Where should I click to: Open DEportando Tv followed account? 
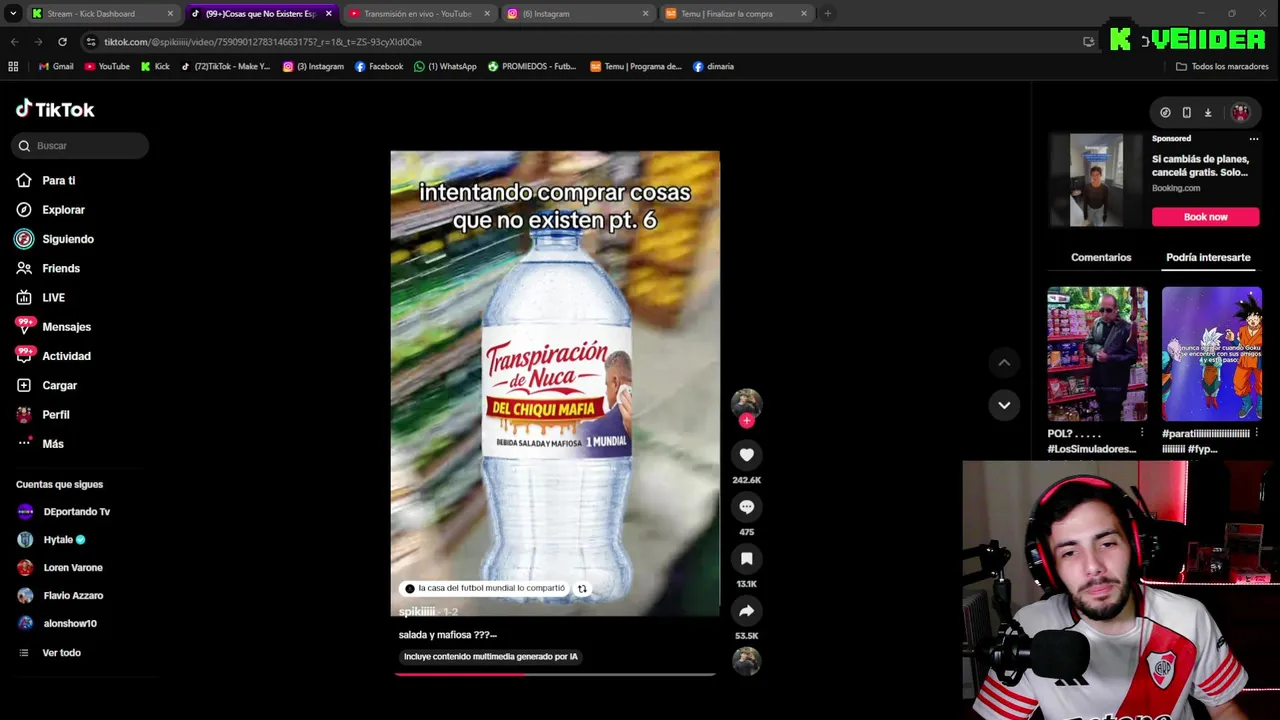[x=64, y=512]
